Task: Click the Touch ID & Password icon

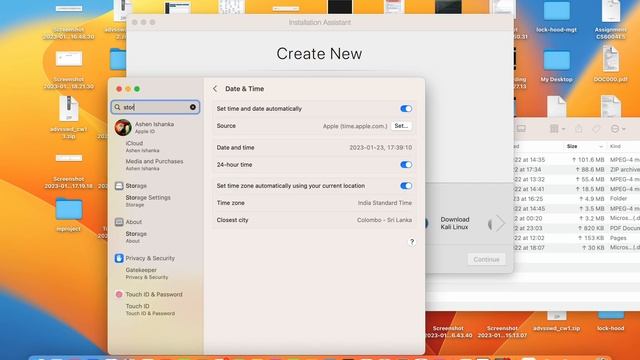Action: coord(119,294)
